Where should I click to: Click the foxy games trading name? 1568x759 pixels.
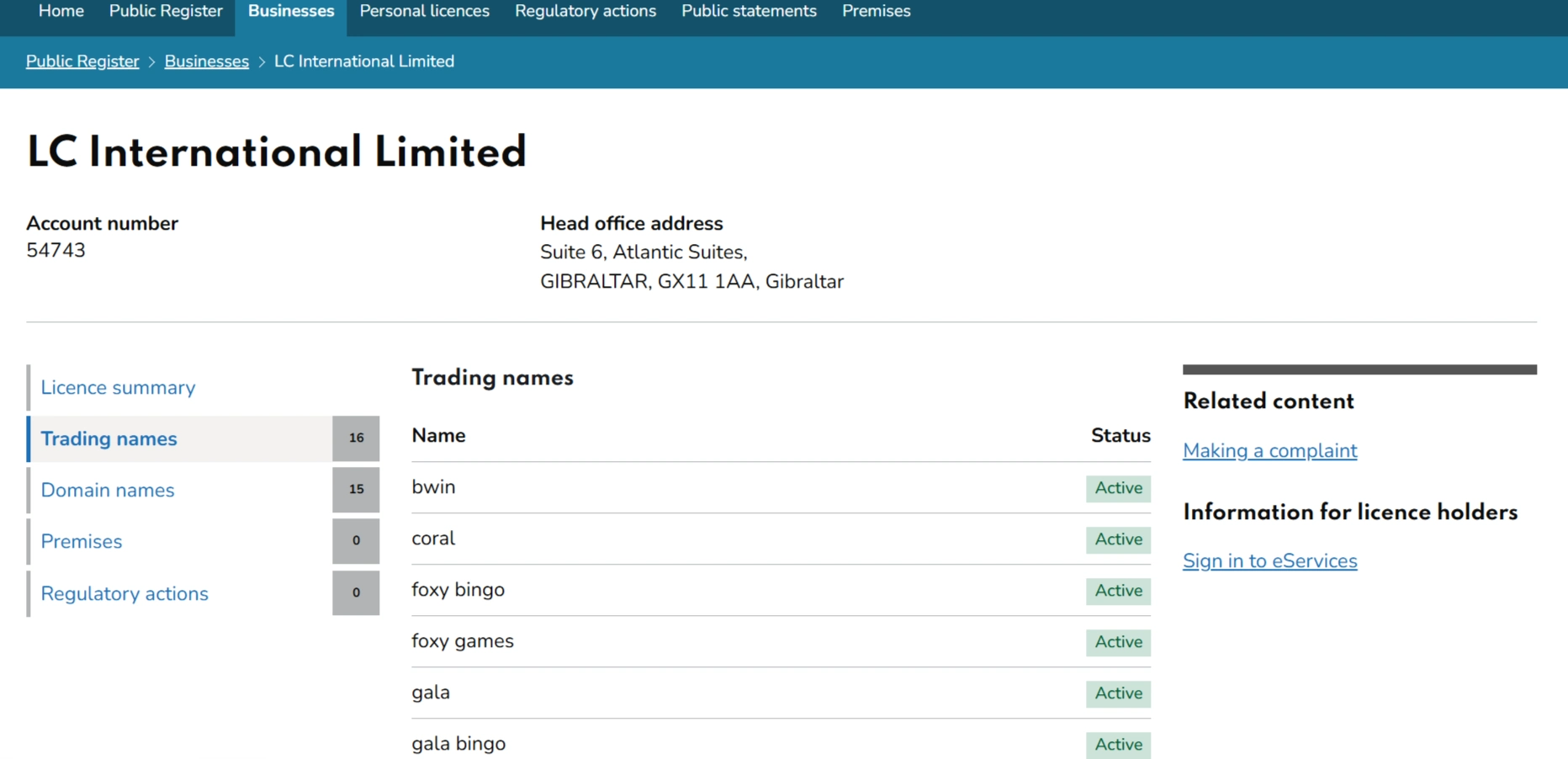463,641
